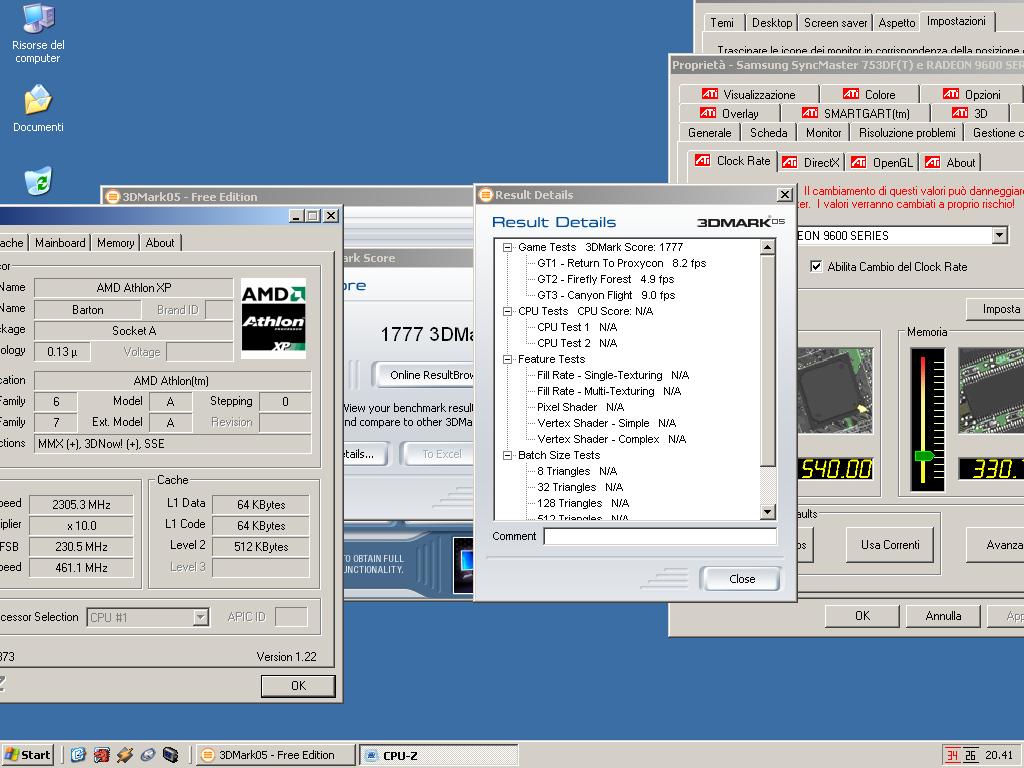Click the red 34 temperature tray icon
Viewport: 1024px width, 768px height.
(x=952, y=755)
